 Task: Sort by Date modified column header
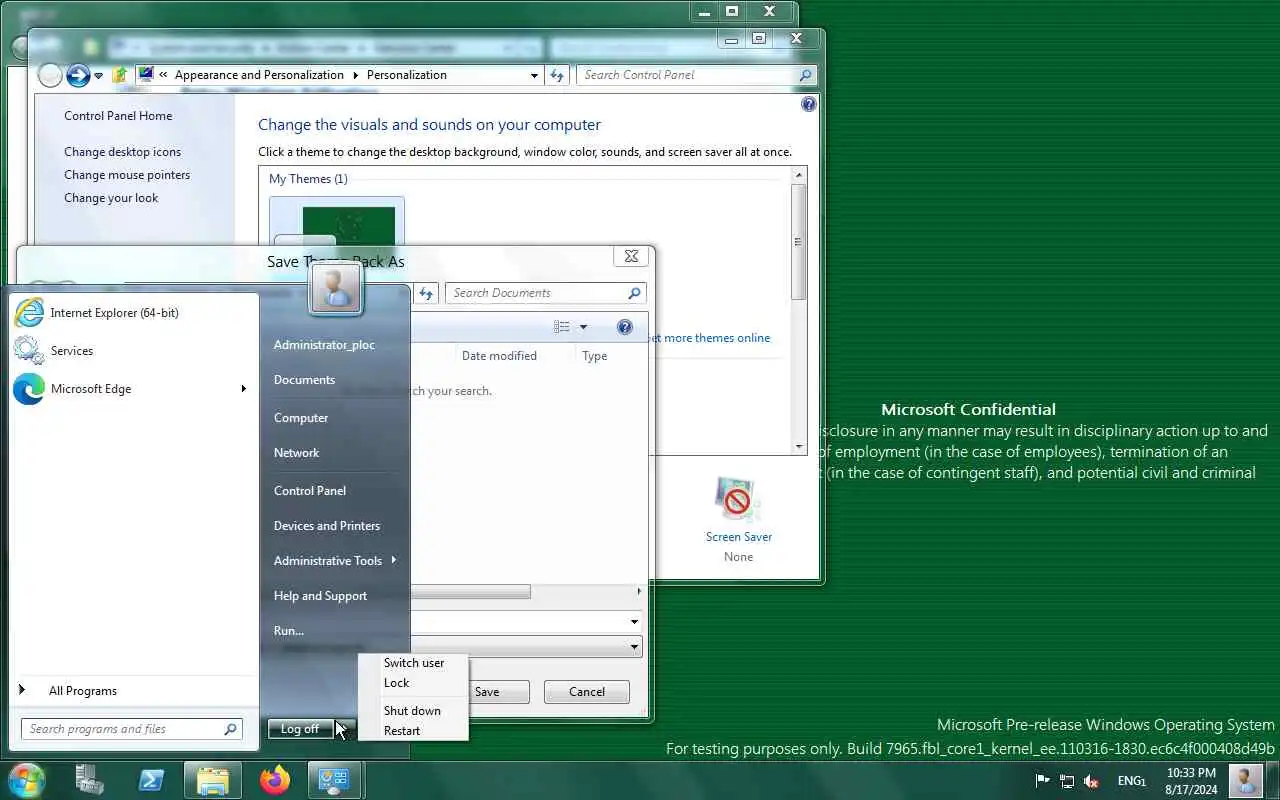pos(499,356)
